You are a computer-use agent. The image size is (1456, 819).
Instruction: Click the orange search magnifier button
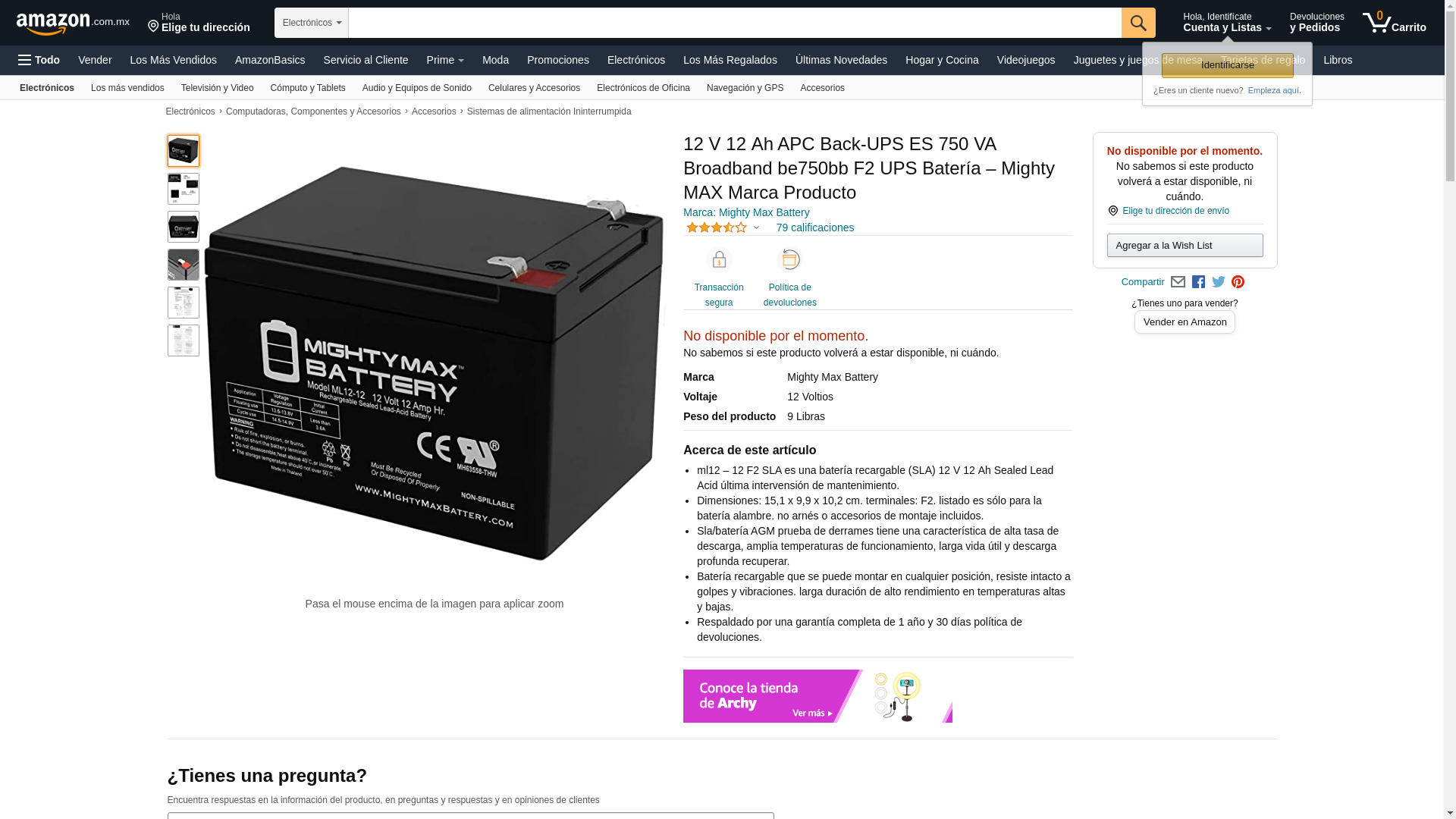(1138, 23)
